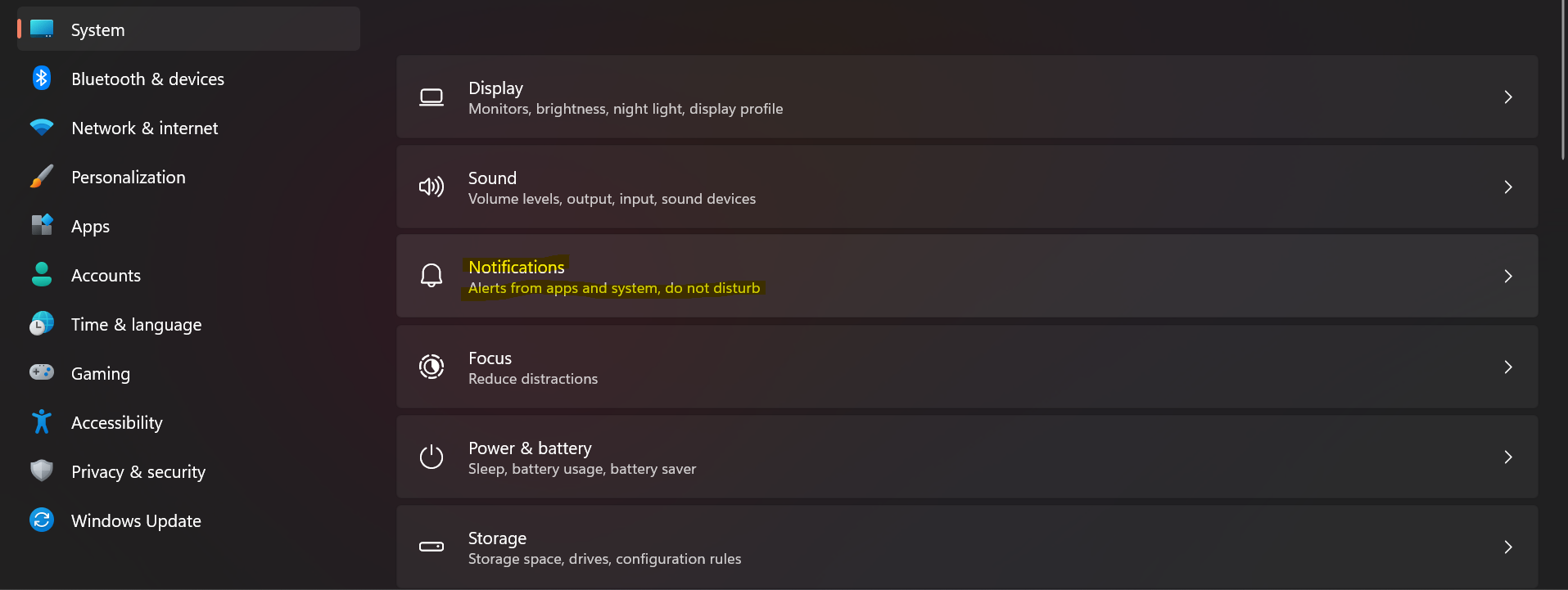The height and width of the screenshot is (590, 1568).
Task: Click the Power & battery icon
Action: 432,457
